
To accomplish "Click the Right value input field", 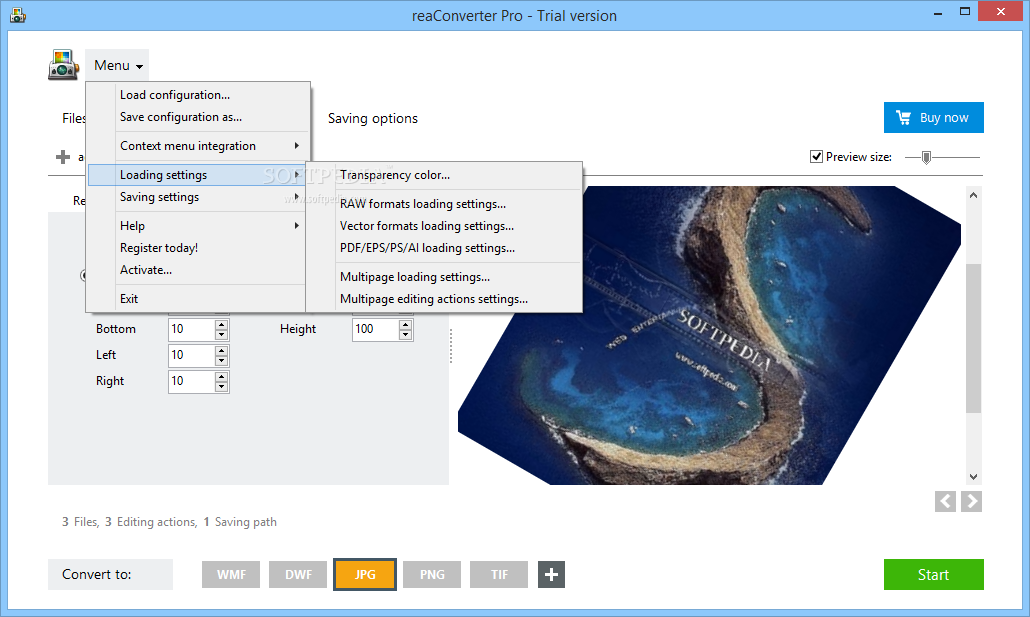I will click(192, 381).
